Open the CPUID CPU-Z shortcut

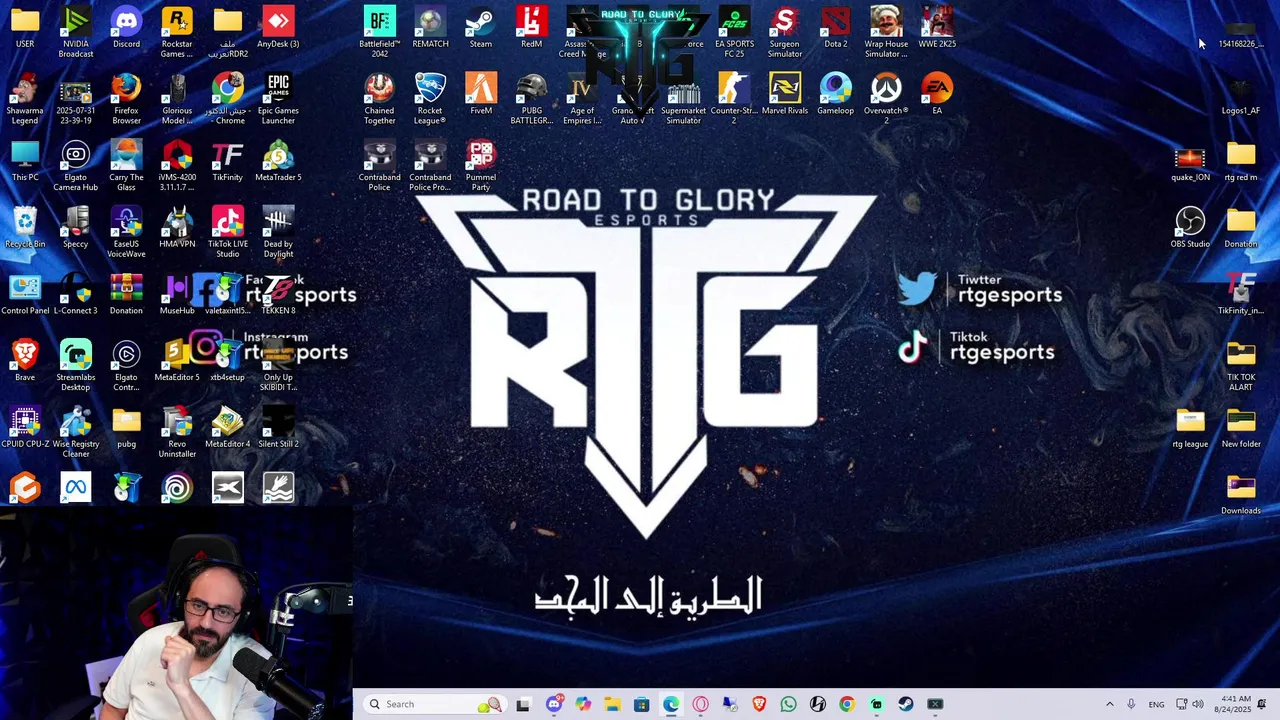click(x=25, y=427)
